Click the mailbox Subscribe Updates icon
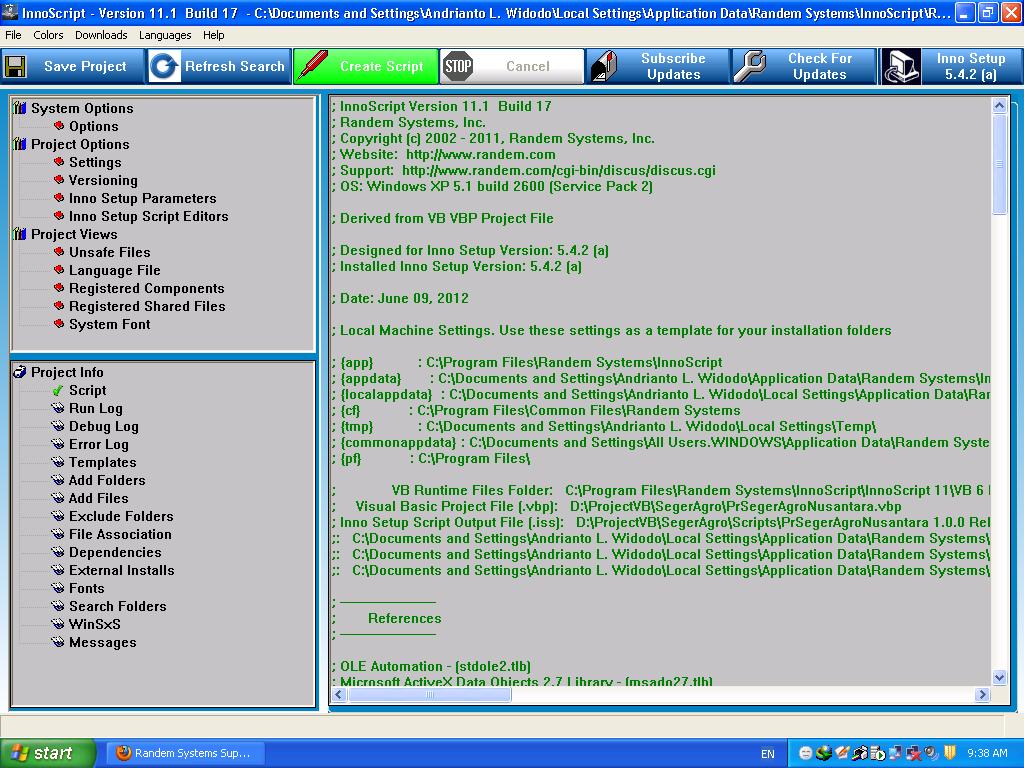The height and width of the screenshot is (768, 1024). (x=604, y=67)
